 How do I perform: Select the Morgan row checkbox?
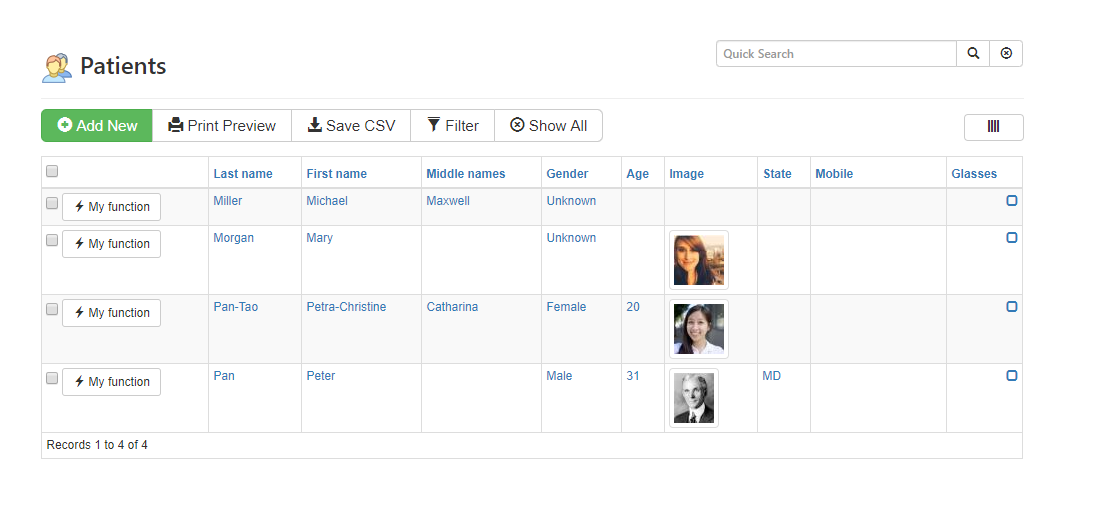tap(52, 240)
